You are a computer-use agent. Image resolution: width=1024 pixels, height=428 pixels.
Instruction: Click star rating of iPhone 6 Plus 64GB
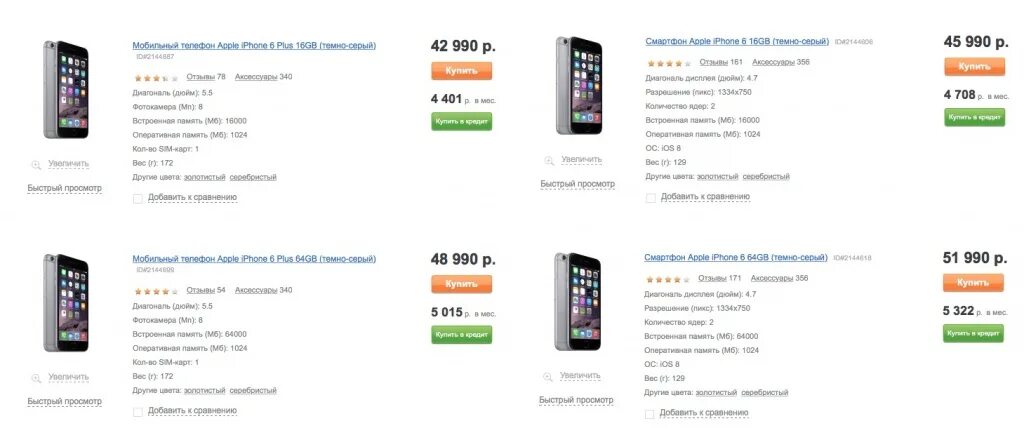point(155,291)
